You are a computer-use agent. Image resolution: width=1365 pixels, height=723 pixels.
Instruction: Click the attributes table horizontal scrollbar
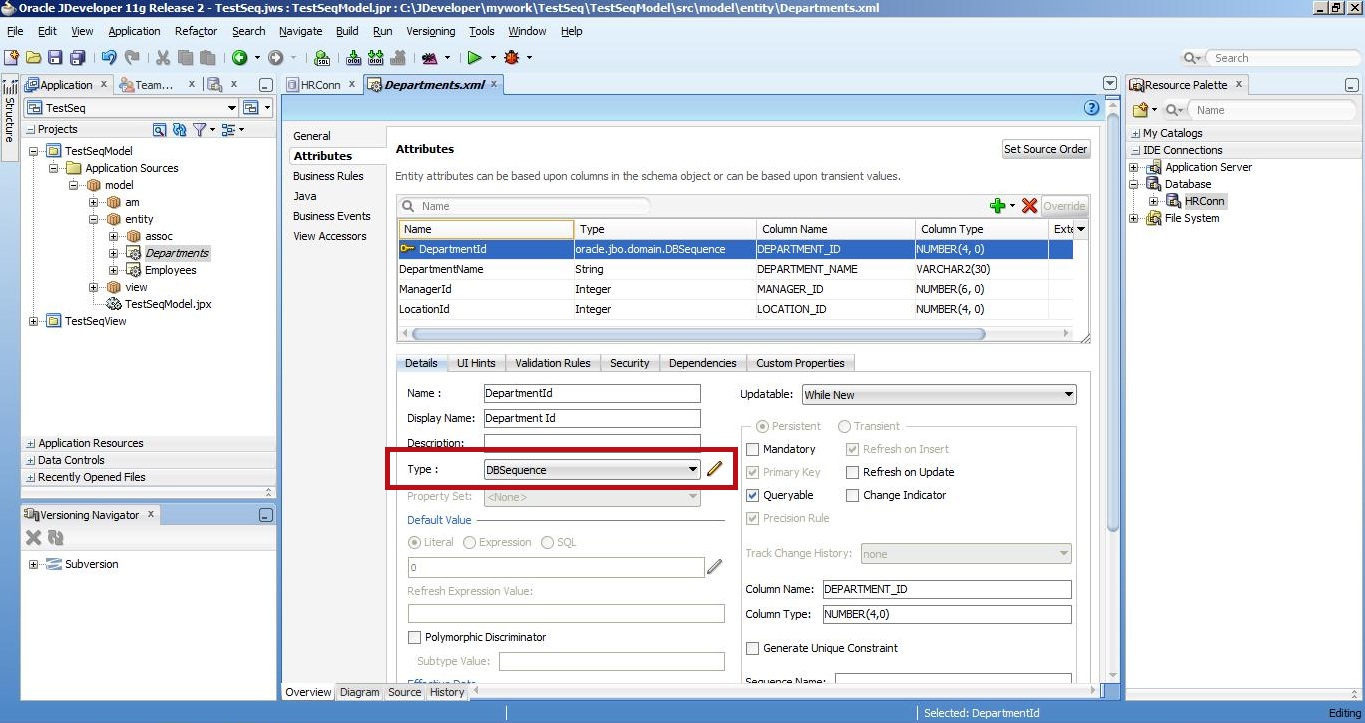click(x=698, y=334)
